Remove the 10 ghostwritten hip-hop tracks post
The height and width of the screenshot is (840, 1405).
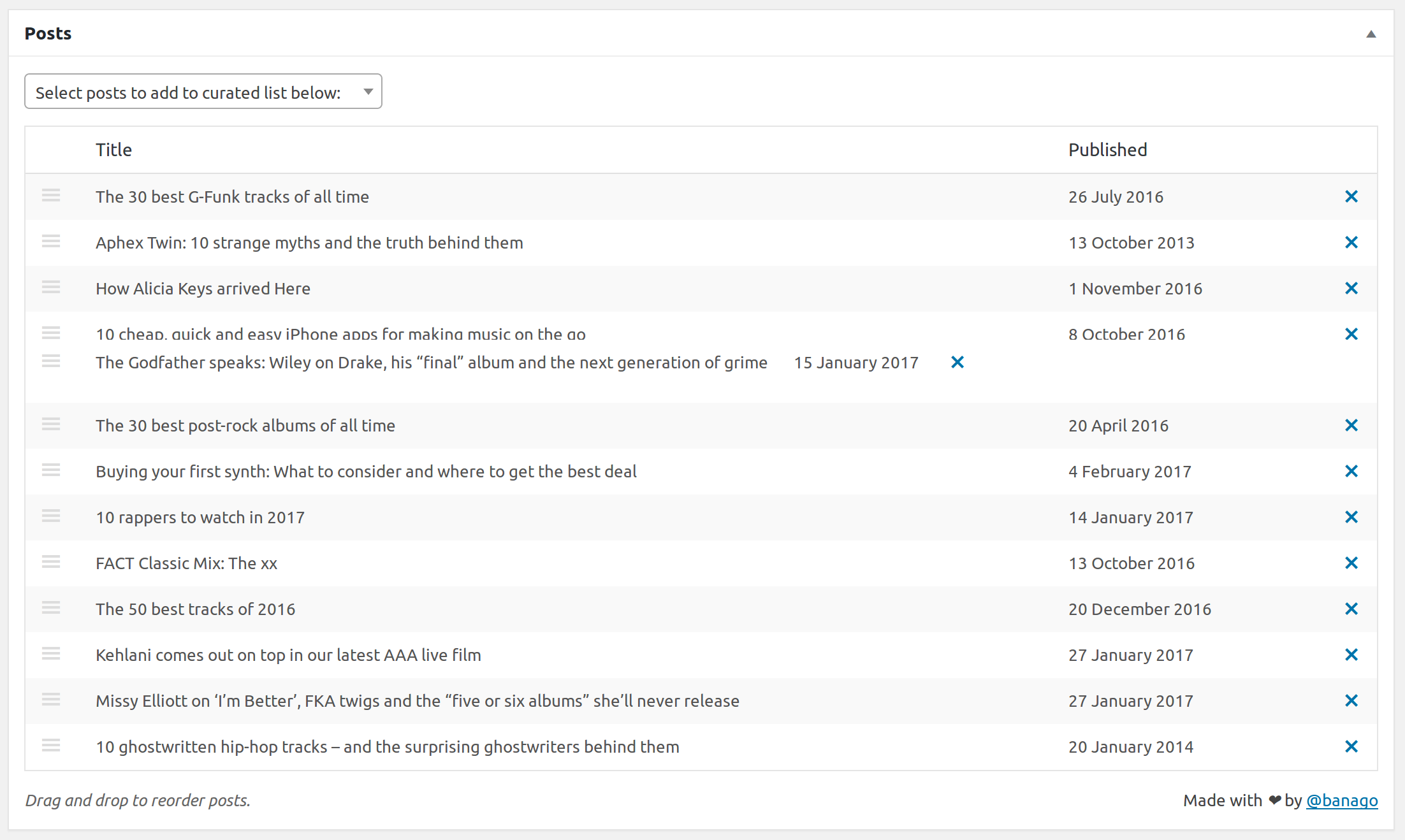(1351, 746)
